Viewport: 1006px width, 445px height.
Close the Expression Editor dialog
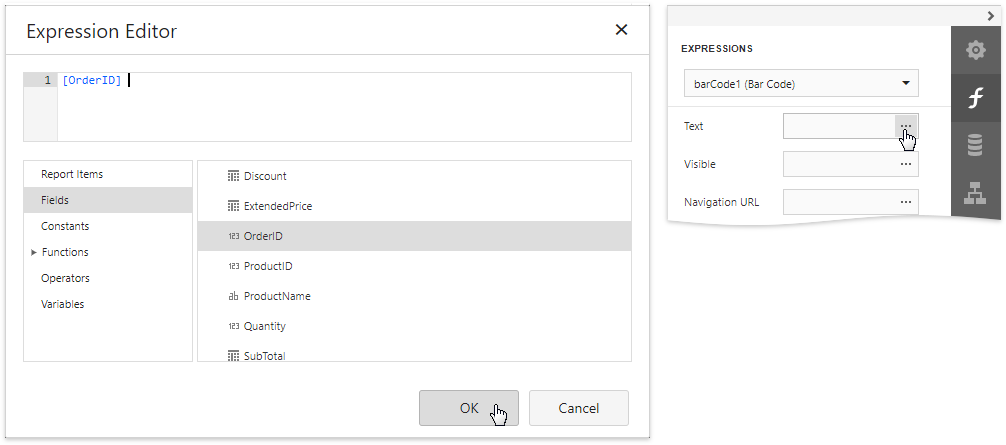click(621, 30)
